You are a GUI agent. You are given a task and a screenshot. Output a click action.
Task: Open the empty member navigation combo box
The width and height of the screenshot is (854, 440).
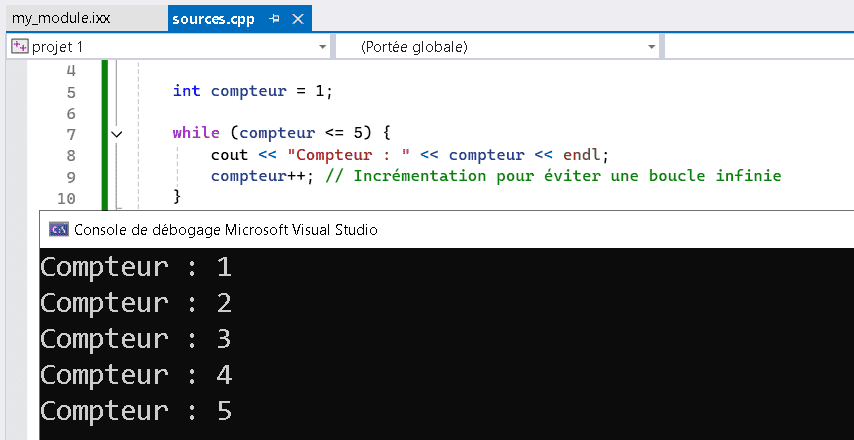pyautogui.click(x=759, y=47)
